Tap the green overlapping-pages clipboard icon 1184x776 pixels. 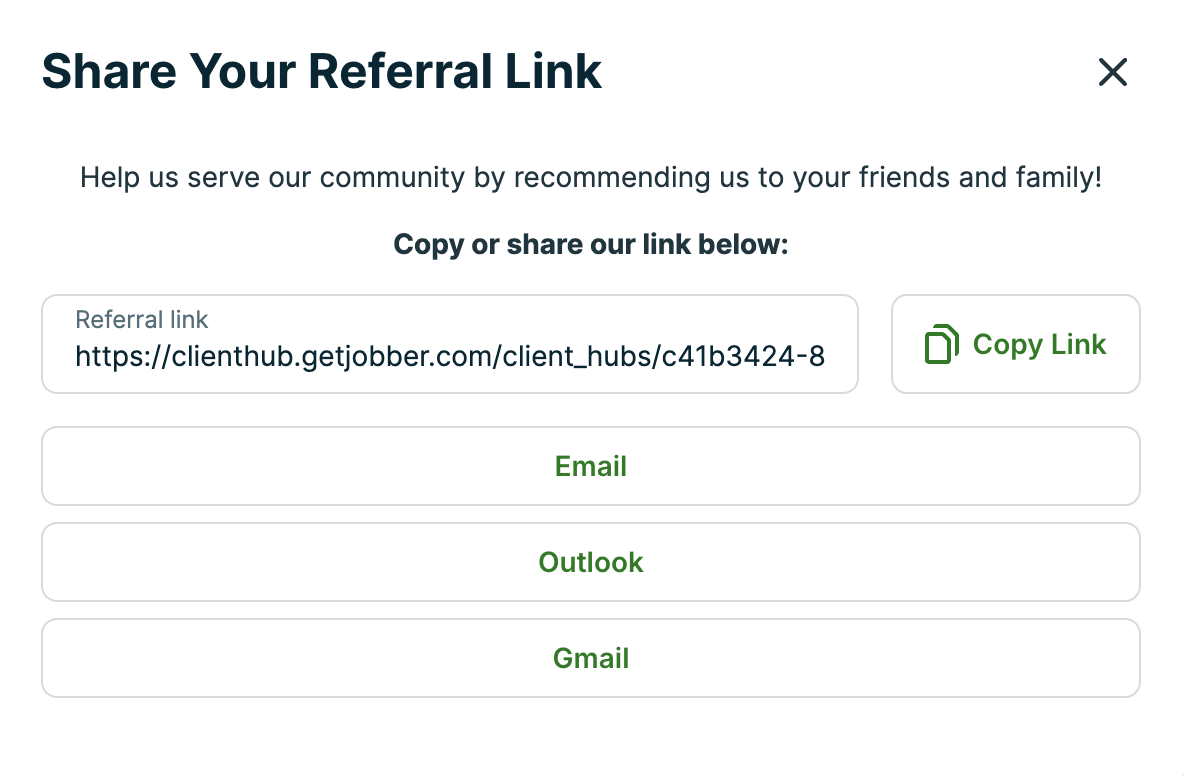pyautogui.click(x=941, y=344)
